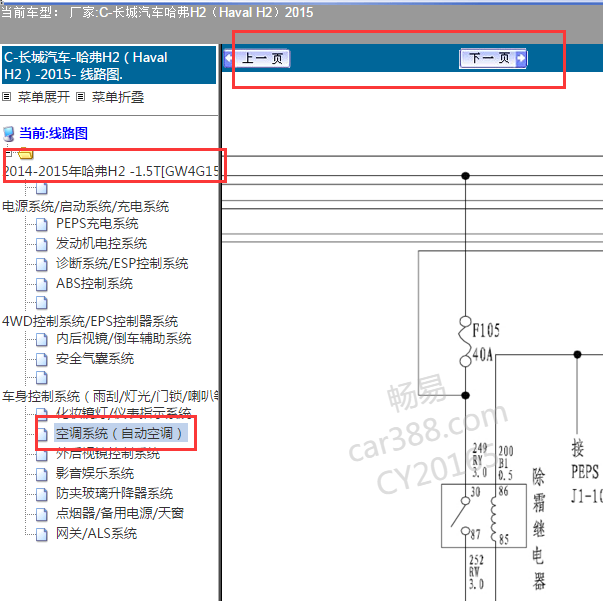
Task: Open 车身控制系统 (雨刮/灯光/门锁) diagram
Action: click(111, 396)
